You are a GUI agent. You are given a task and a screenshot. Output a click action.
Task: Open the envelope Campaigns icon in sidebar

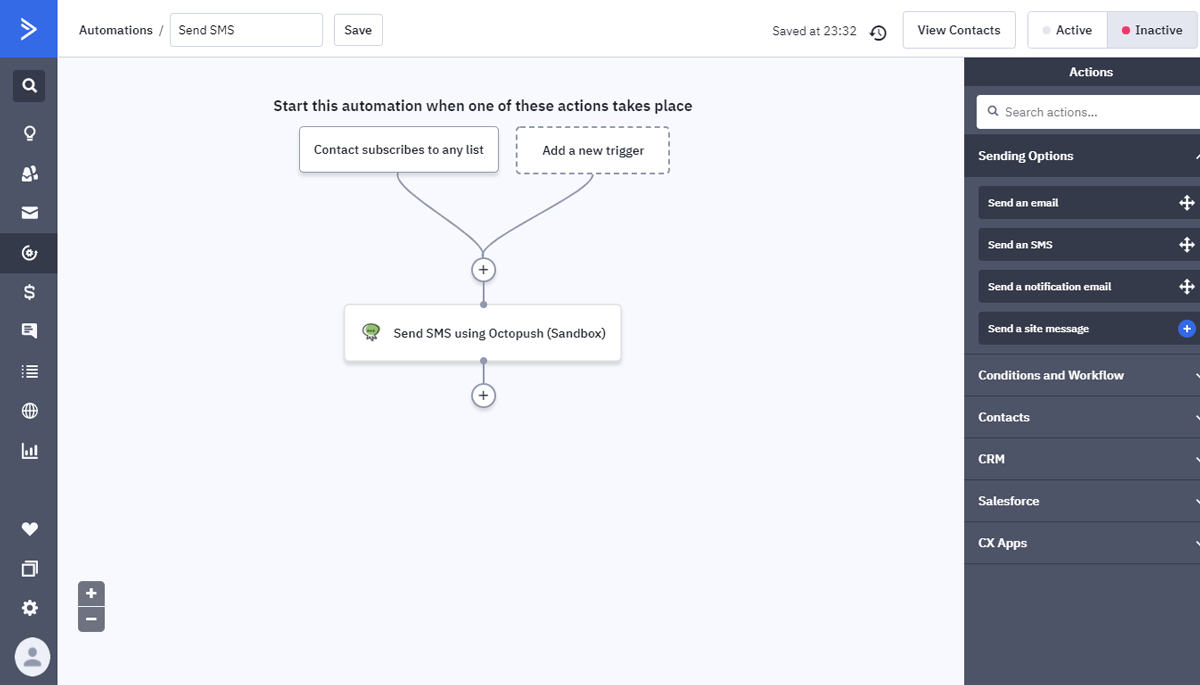click(x=29, y=213)
